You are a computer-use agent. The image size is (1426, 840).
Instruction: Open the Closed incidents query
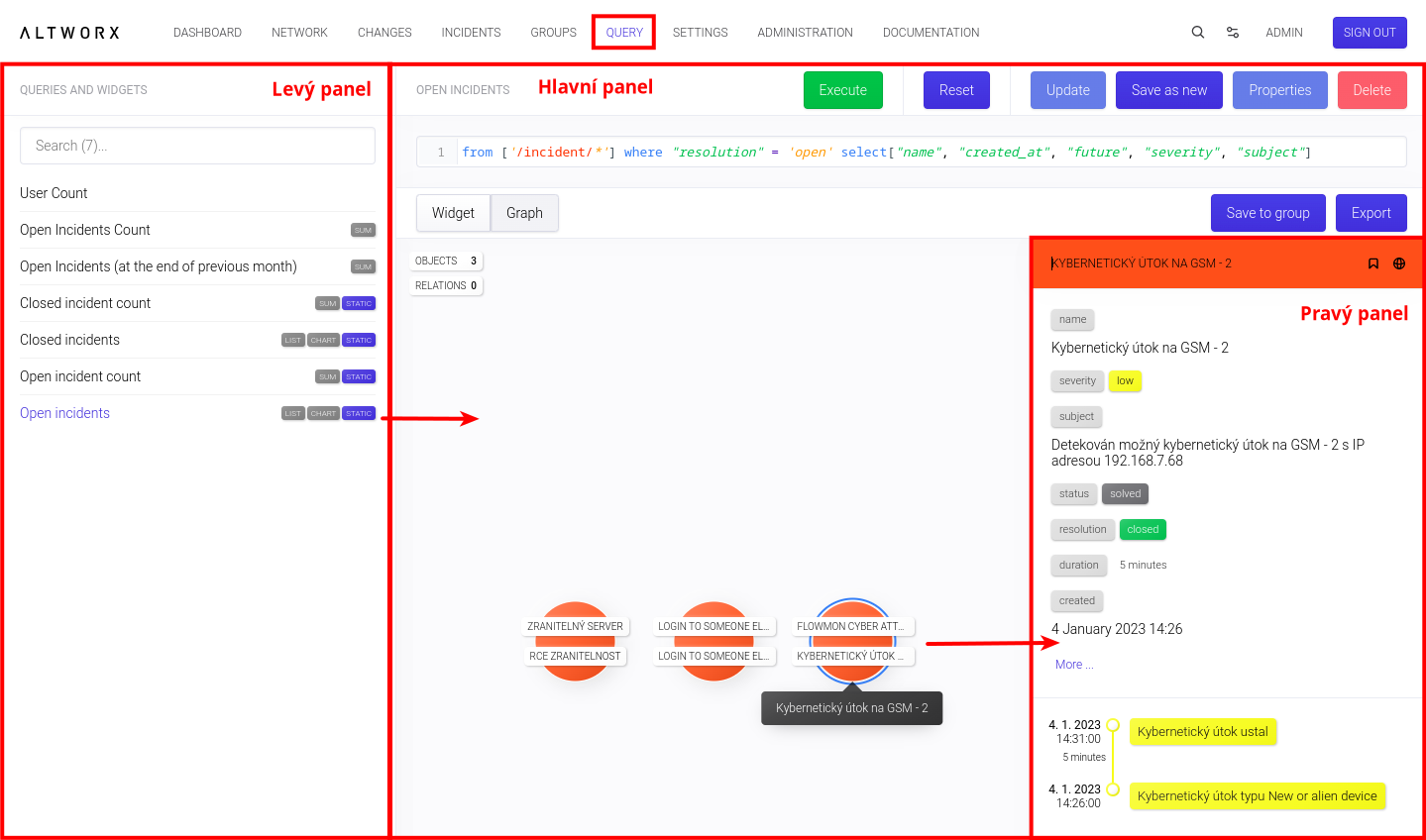[69, 340]
